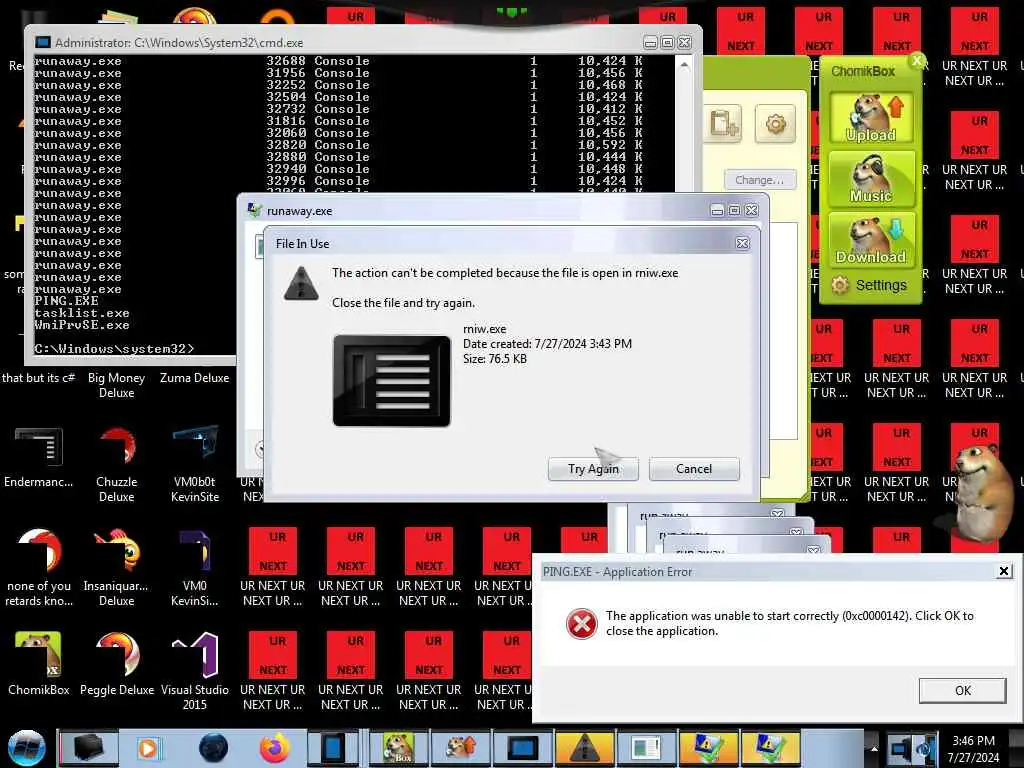Click Try Again in File In Use dialog
The height and width of the screenshot is (768, 1024).
593,469
